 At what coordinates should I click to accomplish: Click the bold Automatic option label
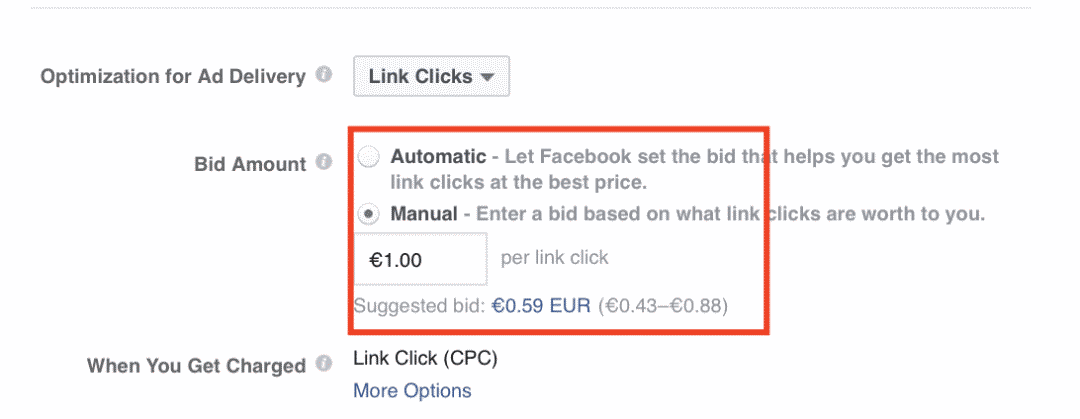(x=438, y=156)
